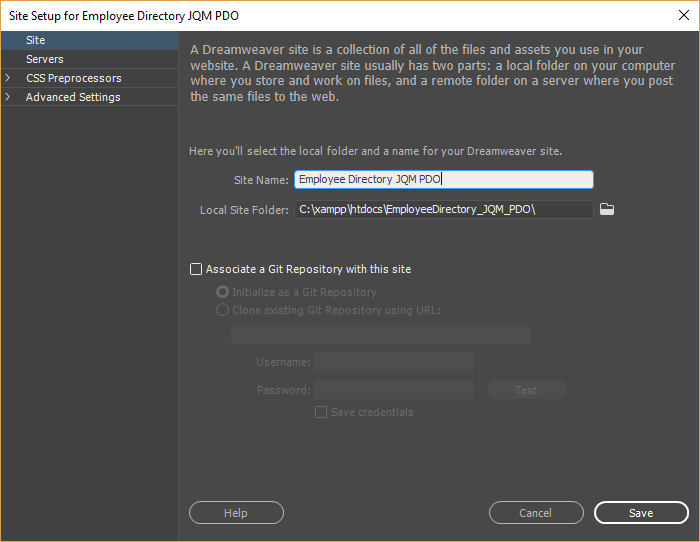Click the Git Username field
Image resolution: width=700 pixels, height=542 pixels.
pos(394,362)
